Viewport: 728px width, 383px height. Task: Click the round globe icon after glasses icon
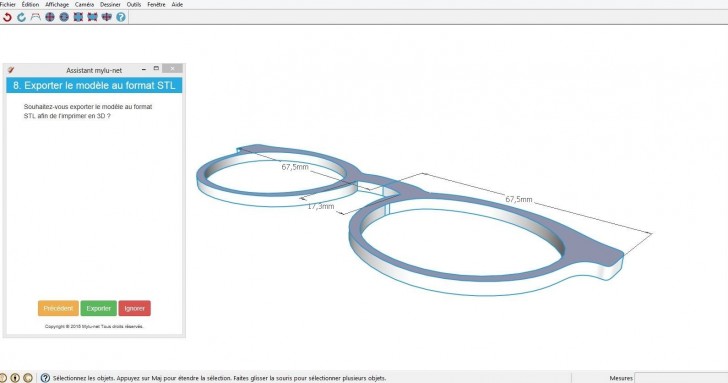coord(50,17)
